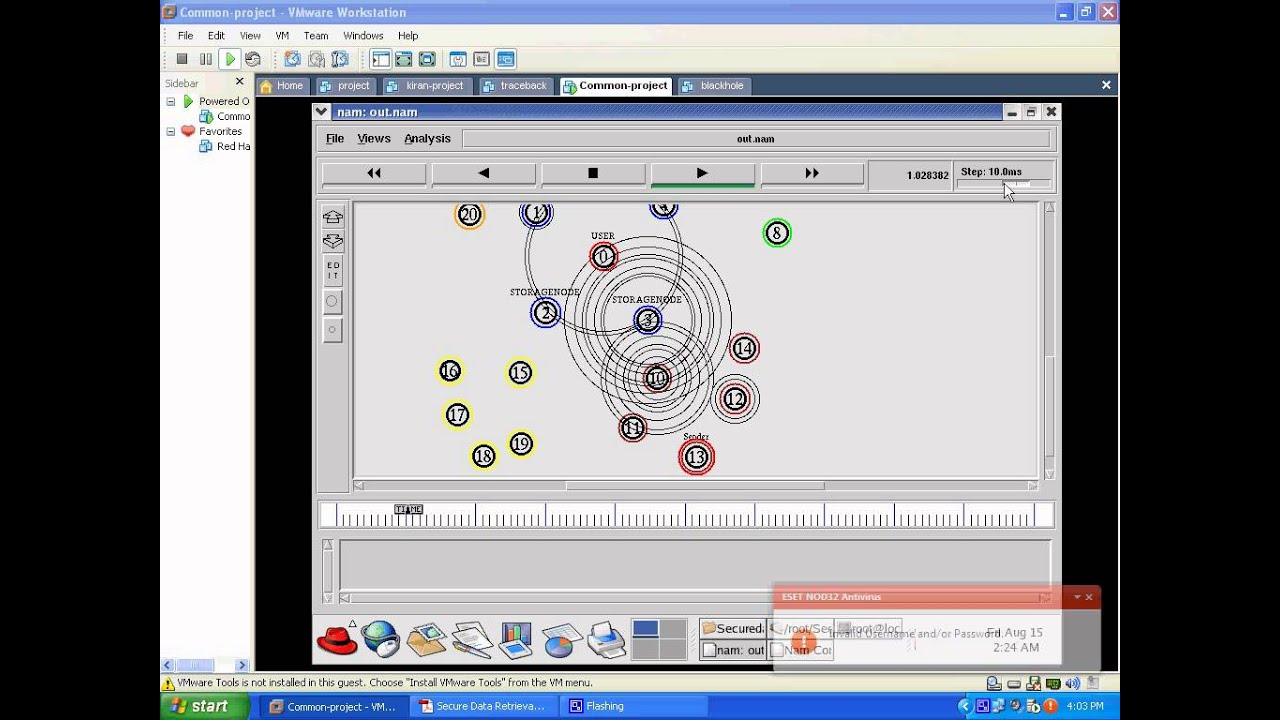Stop the nam animation
The height and width of the screenshot is (720, 1280).
[x=593, y=174]
